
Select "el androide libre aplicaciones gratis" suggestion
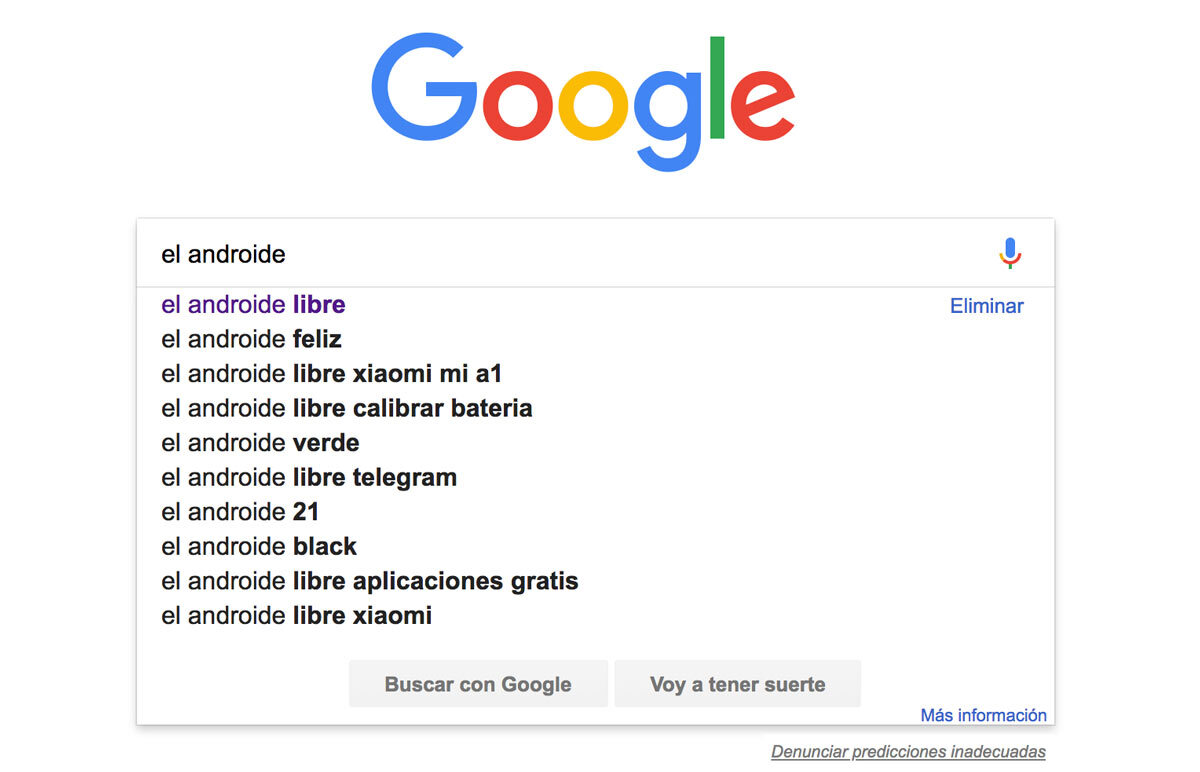click(369, 581)
